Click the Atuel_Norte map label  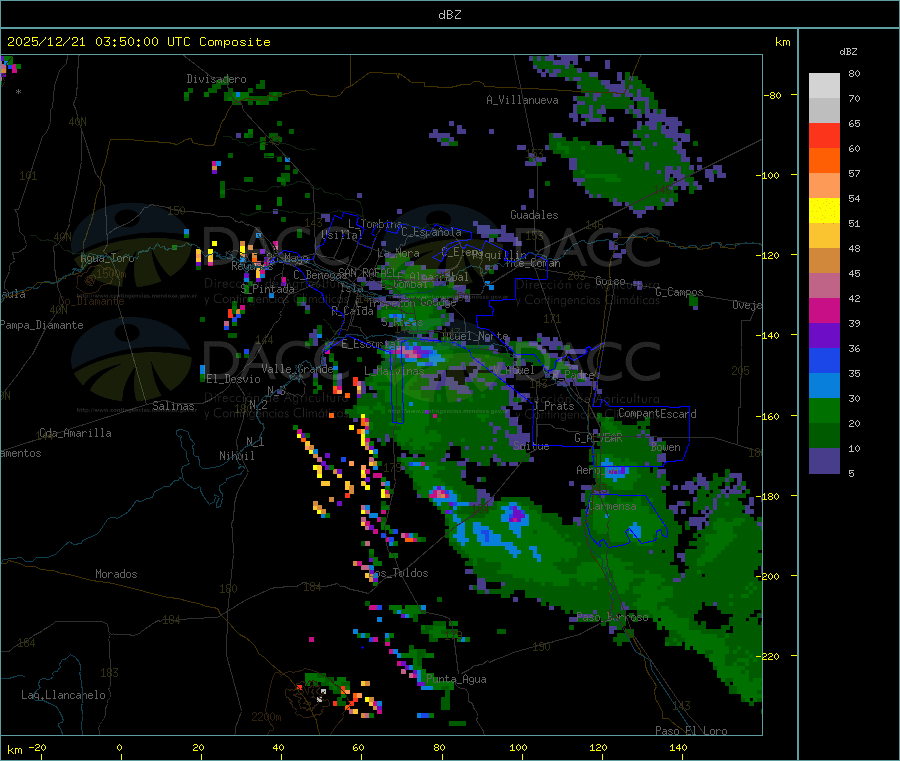(x=475, y=335)
